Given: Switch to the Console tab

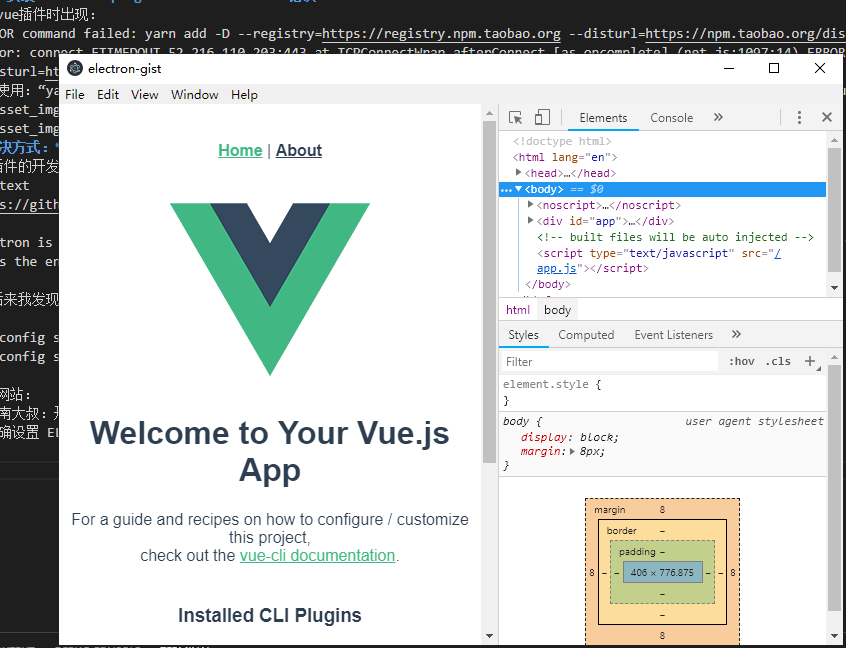Looking at the screenshot, I should pyautogui.click(x=671, y=118).
